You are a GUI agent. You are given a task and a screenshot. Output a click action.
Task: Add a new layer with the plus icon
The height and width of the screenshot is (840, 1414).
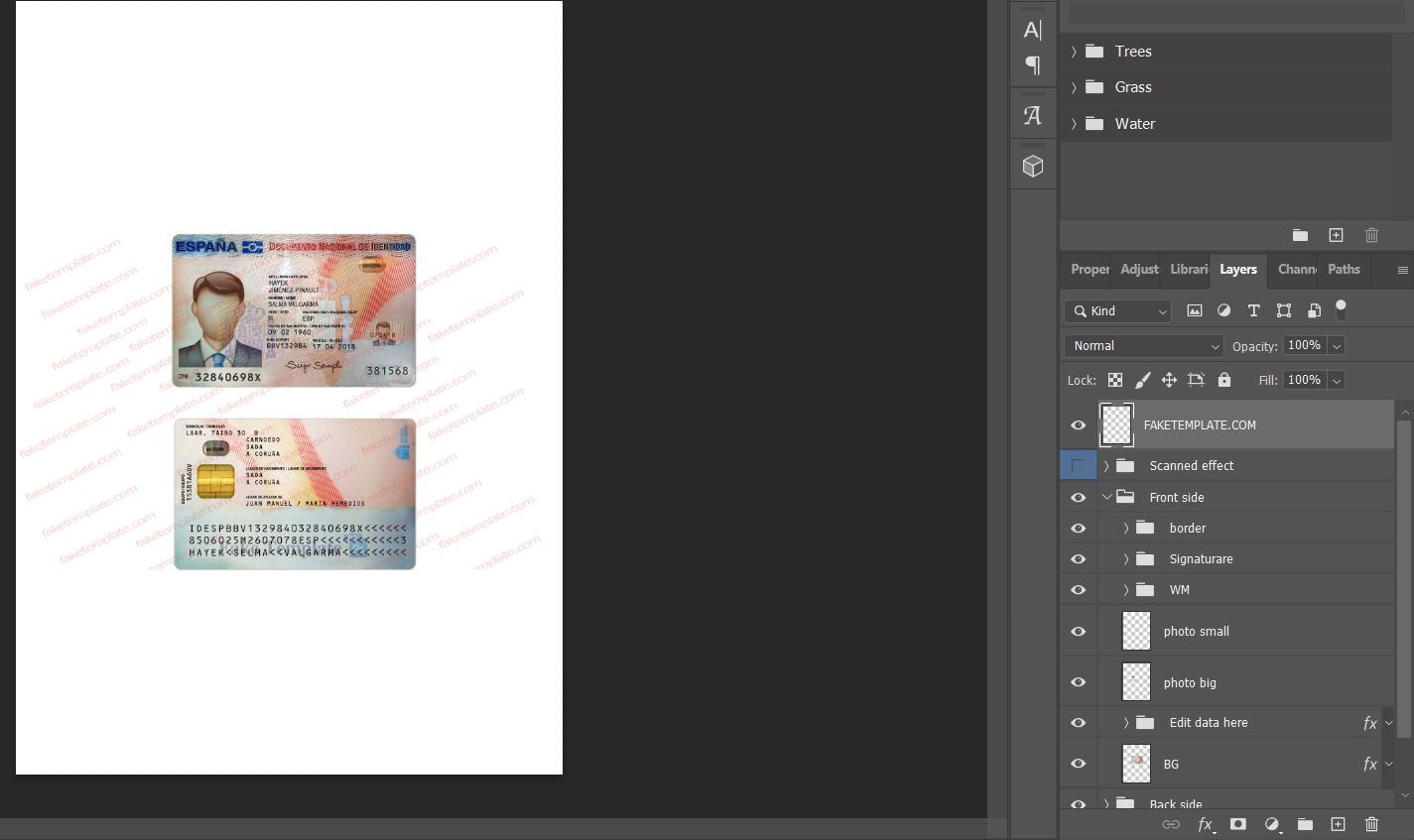pos(1338,824)
